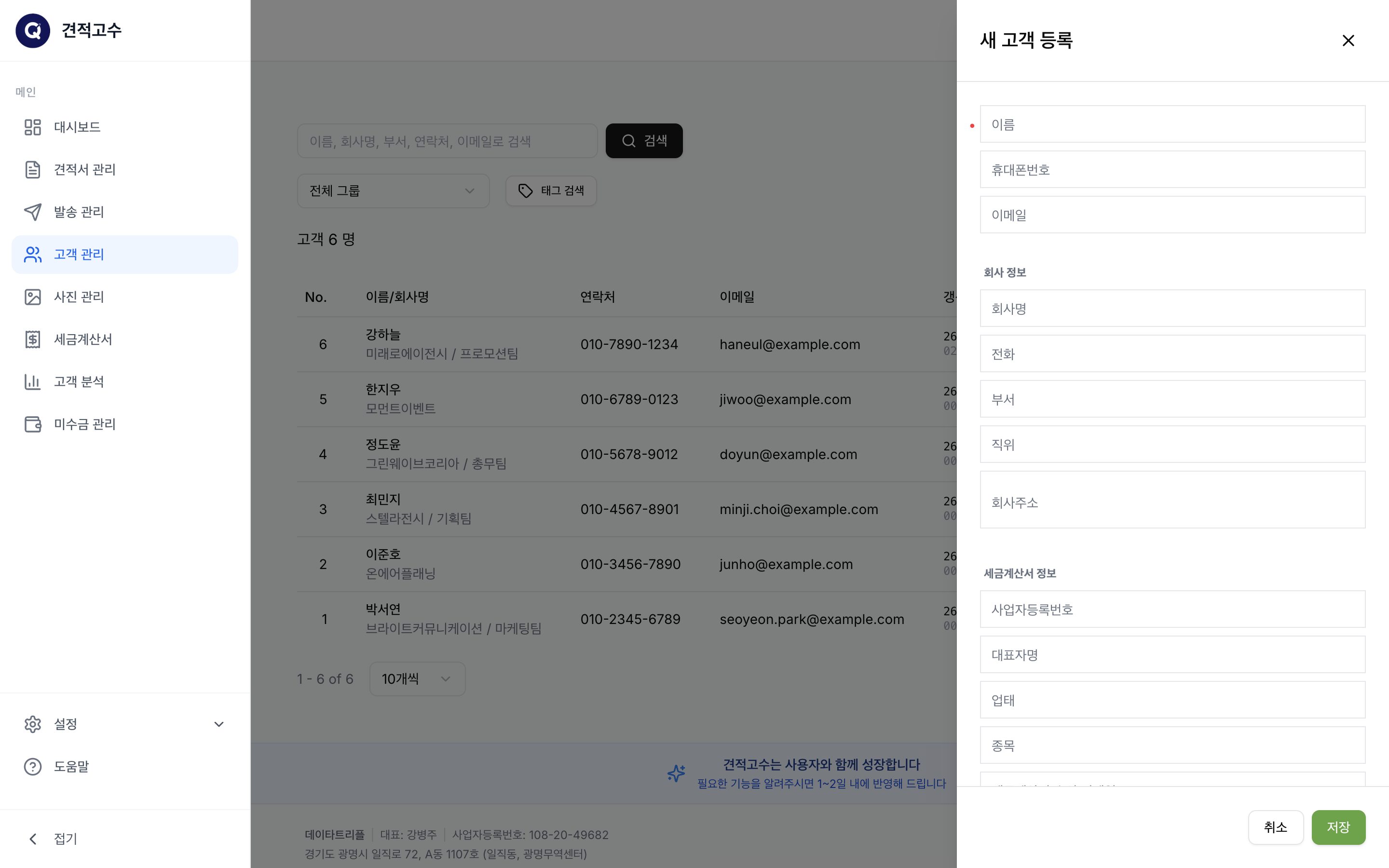The height and width of the screenshot is (868, 1389).
Task: Focus the 종목 input field
Action: coord(1172,745)
